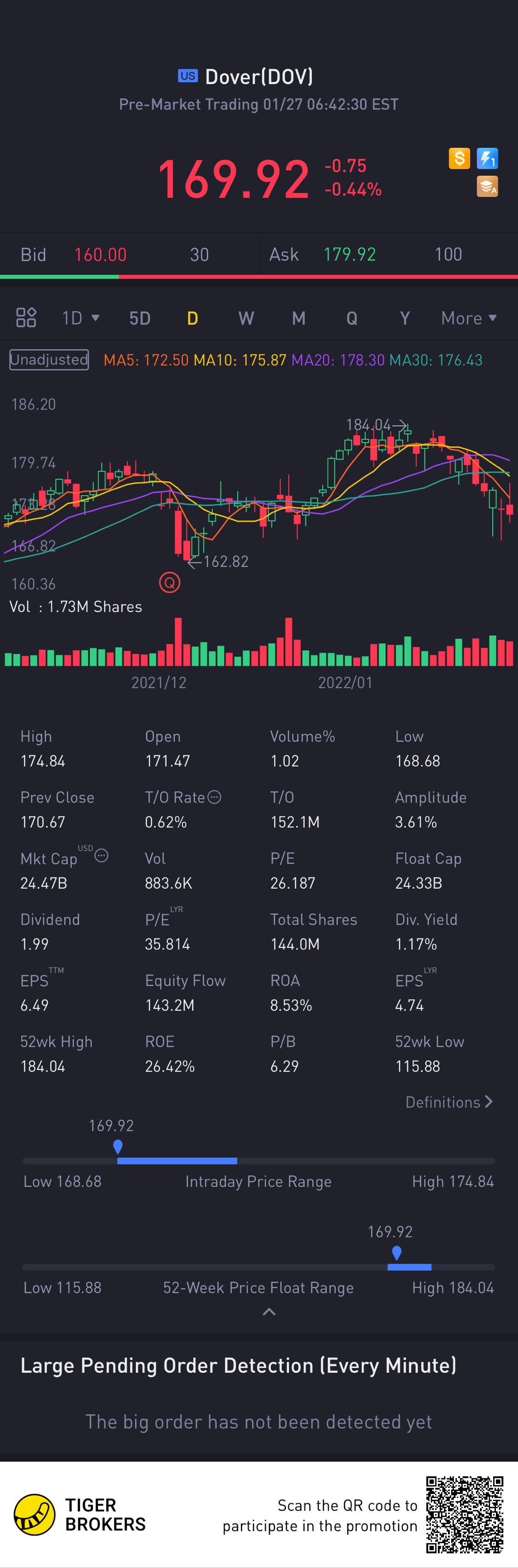
Task: Tap the Tiger Brokers logo
Action: [35, 1515]
